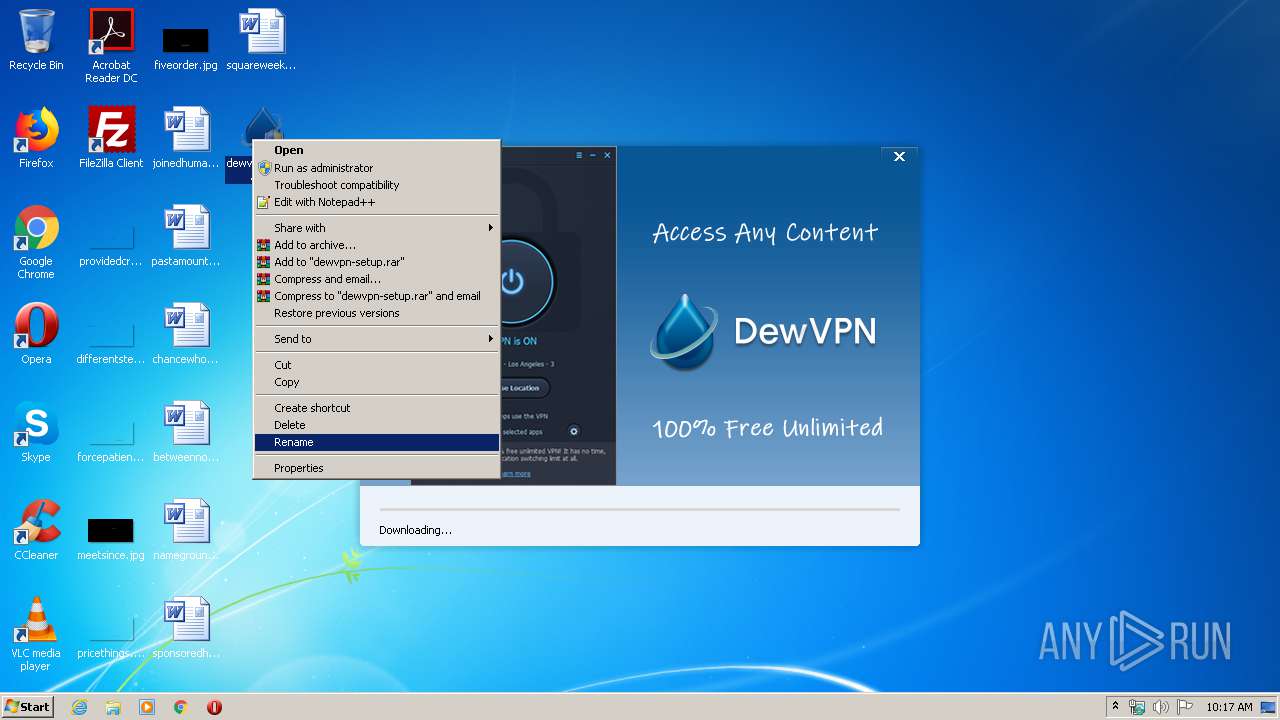Choose Copy from the context menu
The width and height of the screenshot is (1280, 720).
[377, 382]
